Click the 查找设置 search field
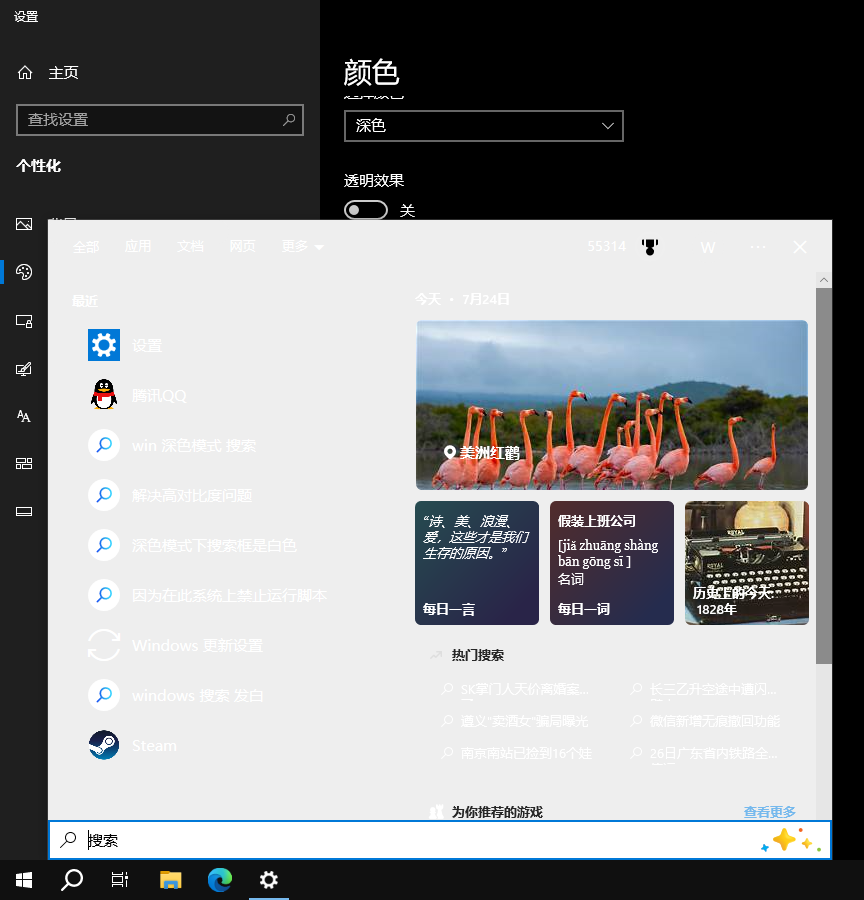 [x=160, y=120]
